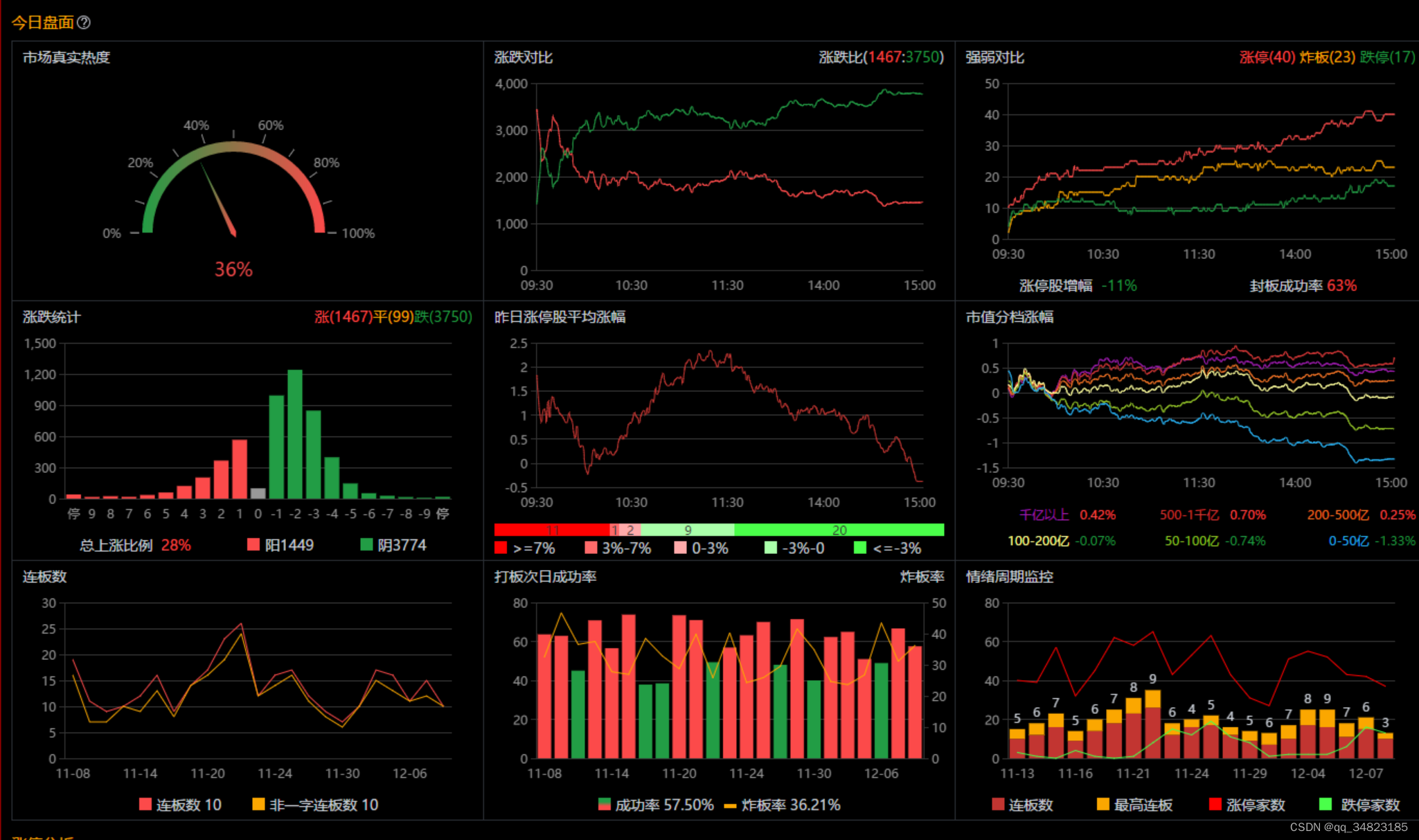Click the help question-mark icon beside 今日盘面
This screenshot has height=840, width=1419.
coord(84,23)
